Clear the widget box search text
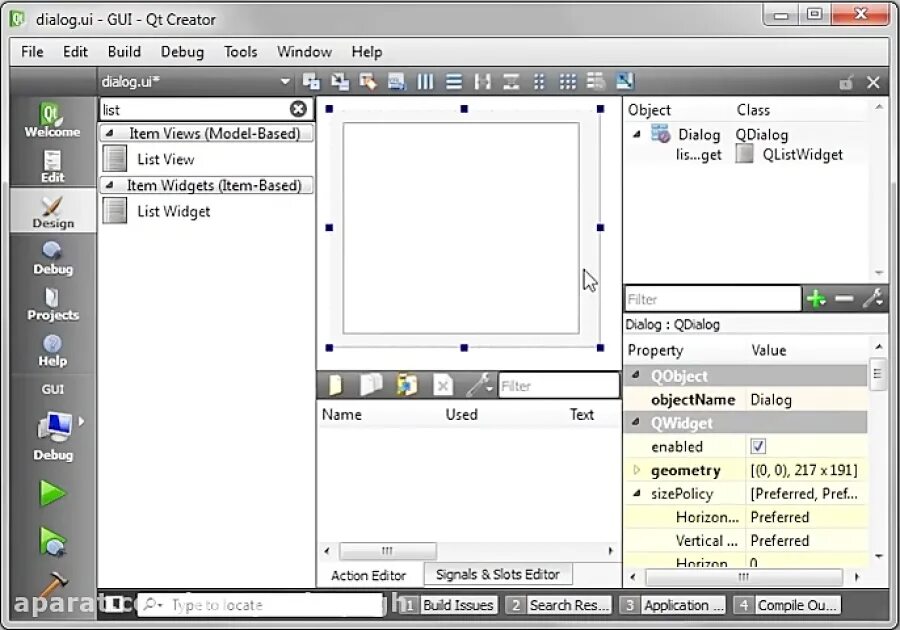Screen dimensions: 900x630 click(x=298, y=109)
